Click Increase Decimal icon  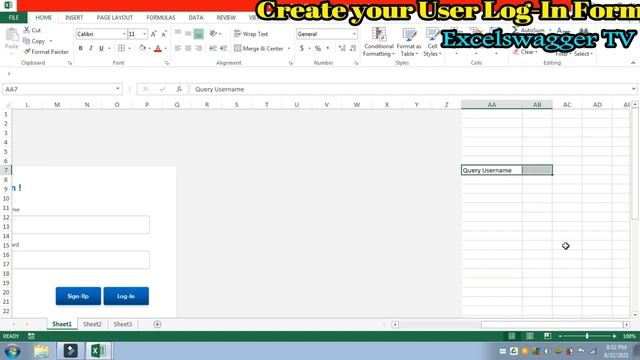point(342,49)
